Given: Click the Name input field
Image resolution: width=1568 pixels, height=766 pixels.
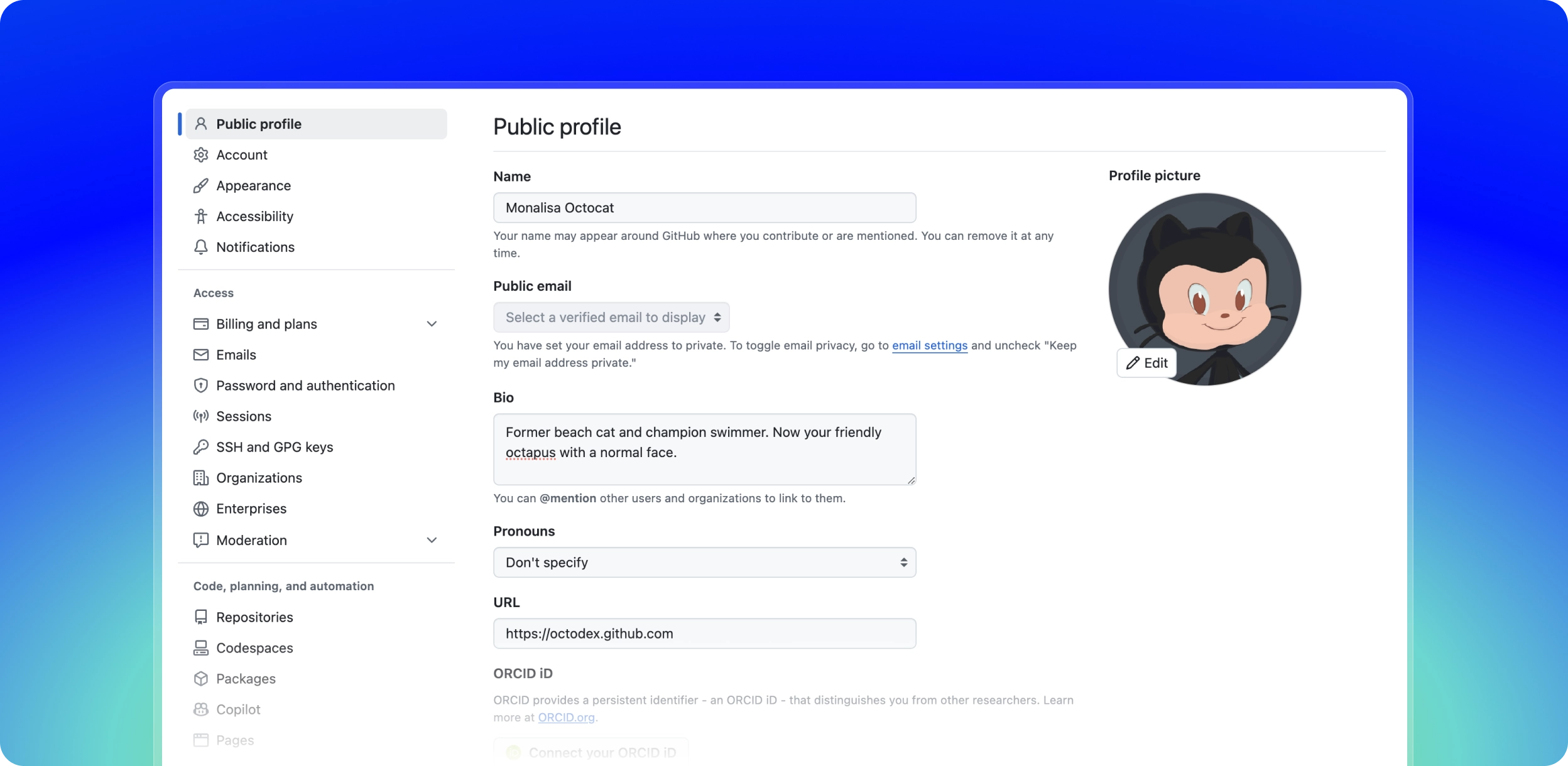Looking at the screenshot, I should 705,207.
